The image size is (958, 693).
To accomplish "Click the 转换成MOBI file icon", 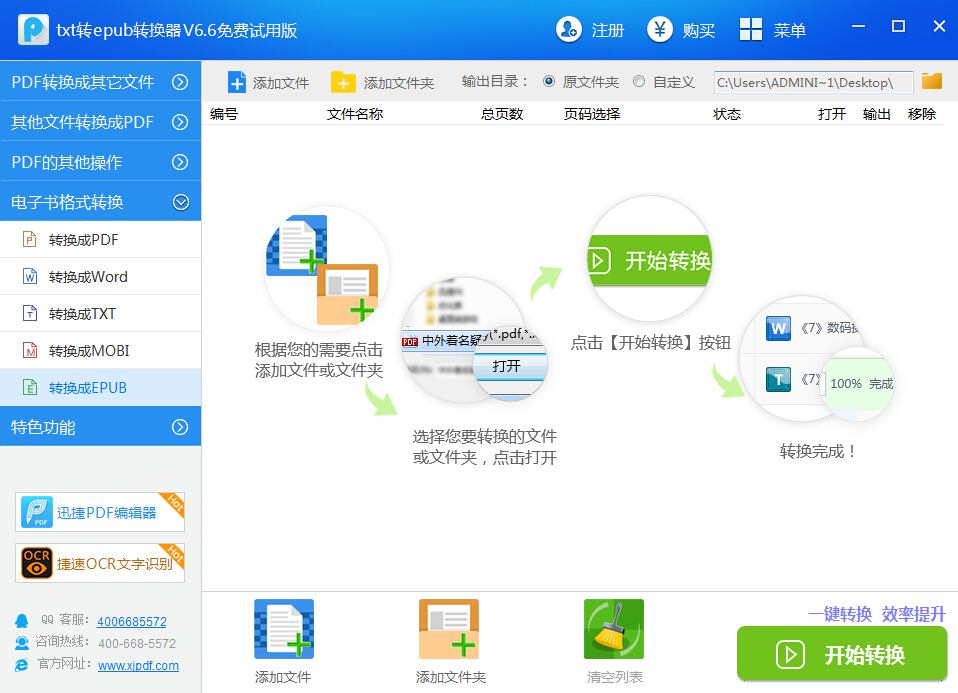I will (x=29, y=350).
